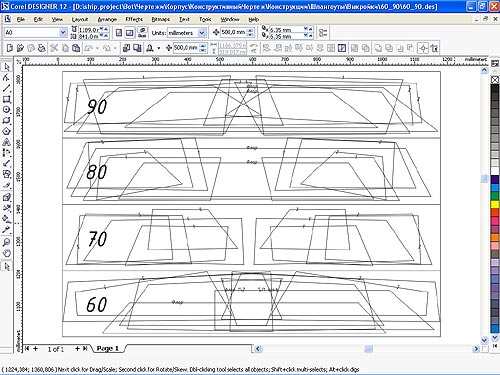This screenshot has height=375, width=500.
Task: Click the Paste clipboard icon
Action: point(76,48)
